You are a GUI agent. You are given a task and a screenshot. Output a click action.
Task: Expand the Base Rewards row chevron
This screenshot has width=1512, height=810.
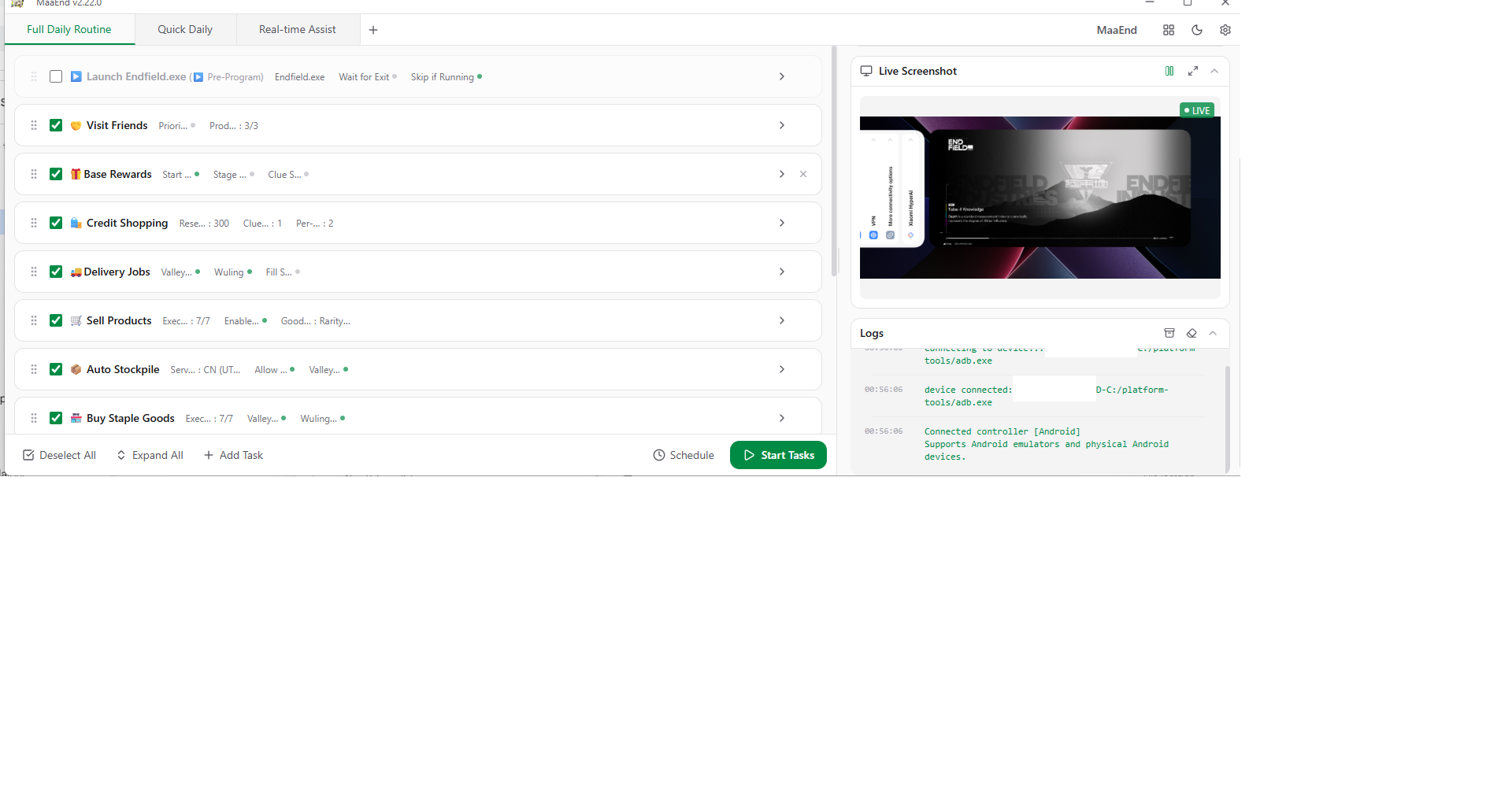click(782, 174)
